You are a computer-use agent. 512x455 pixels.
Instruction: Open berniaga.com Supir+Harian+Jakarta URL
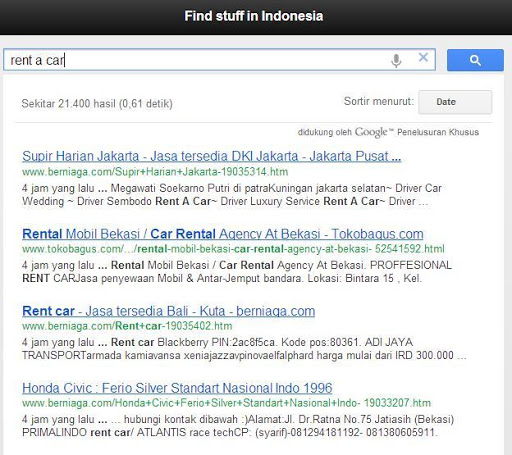(x=155, y=172)
